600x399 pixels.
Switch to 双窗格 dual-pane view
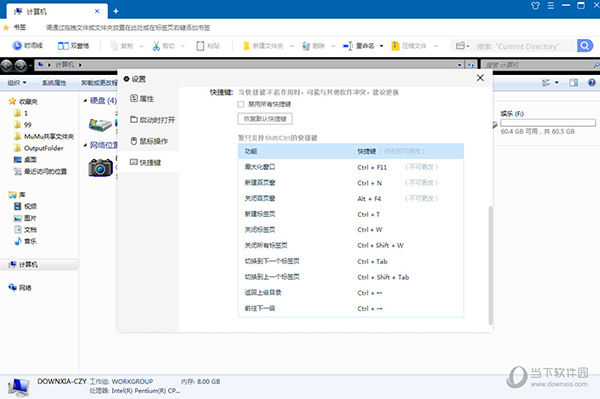73,46
